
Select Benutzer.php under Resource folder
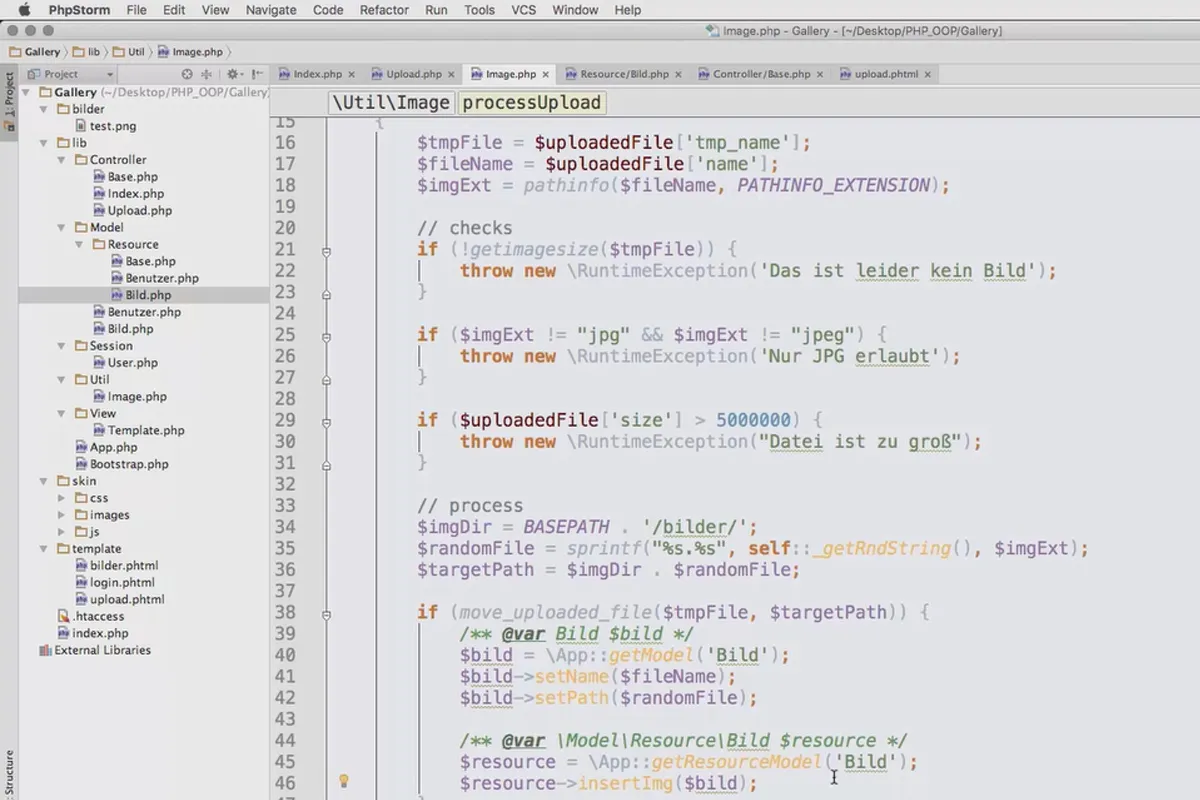click(162, 278)
